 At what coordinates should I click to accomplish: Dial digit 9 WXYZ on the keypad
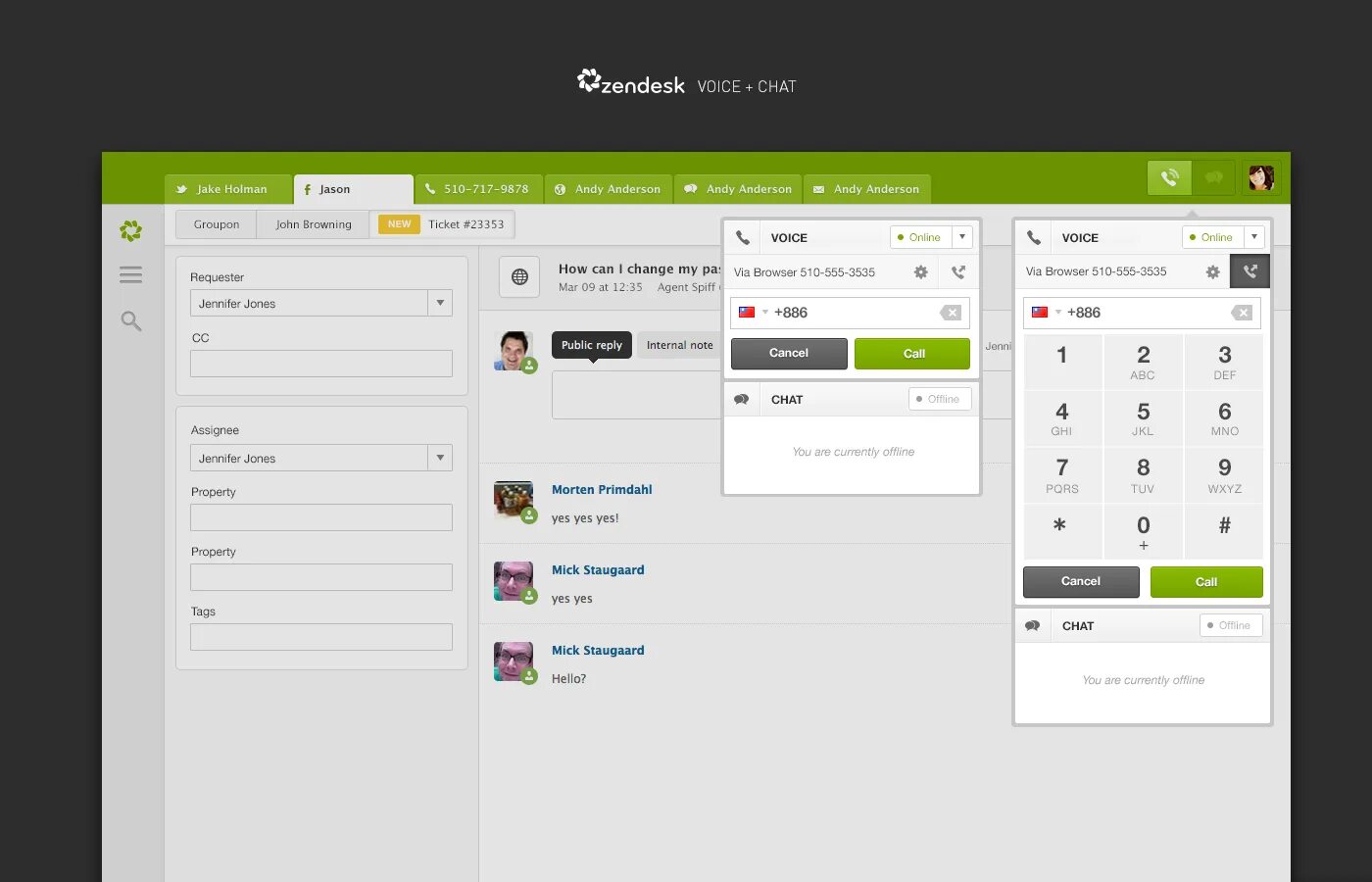[x=1224, y=475]
